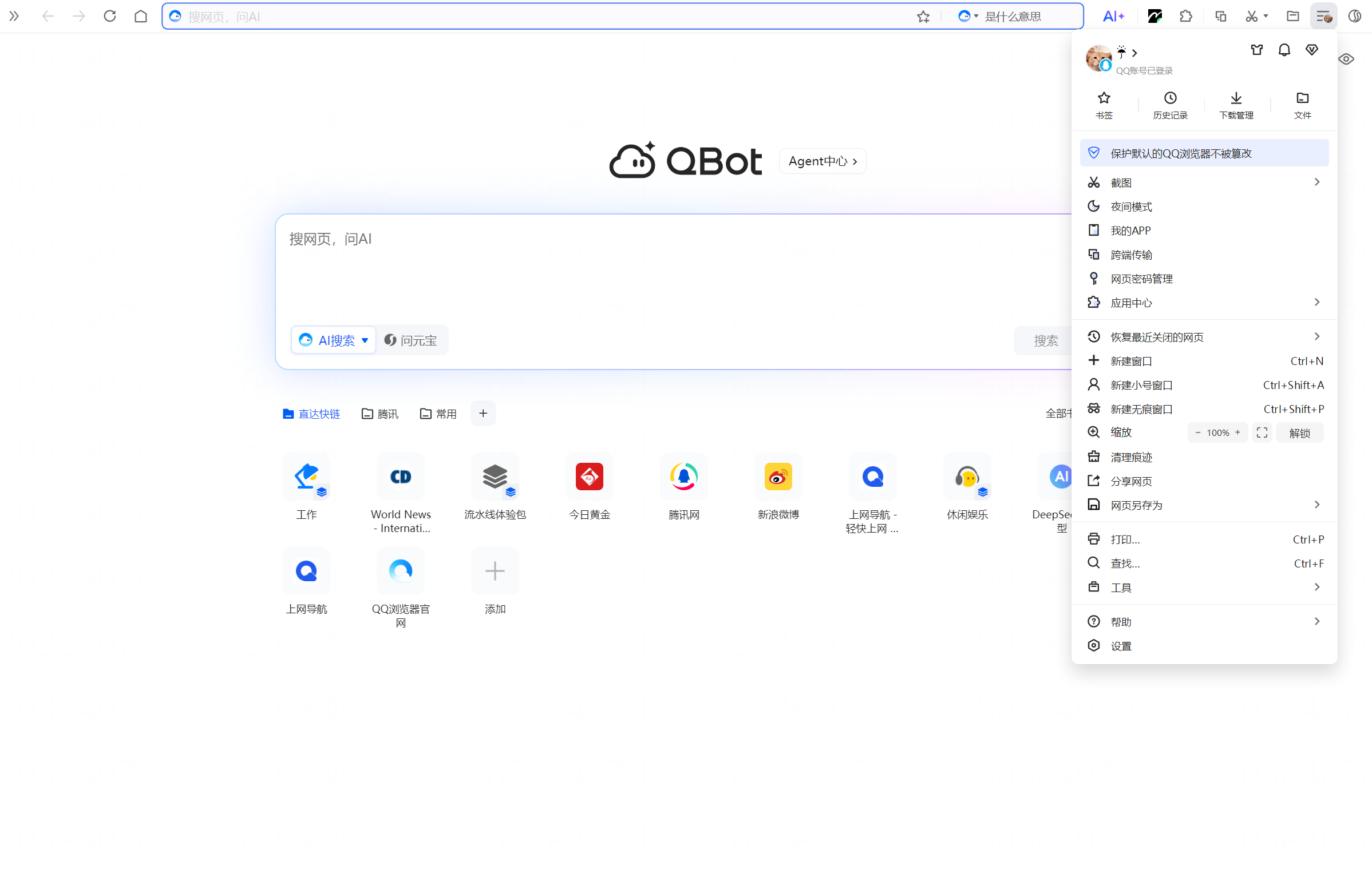Toggle the eye visibility icon at right edge

coord(1346,59)
